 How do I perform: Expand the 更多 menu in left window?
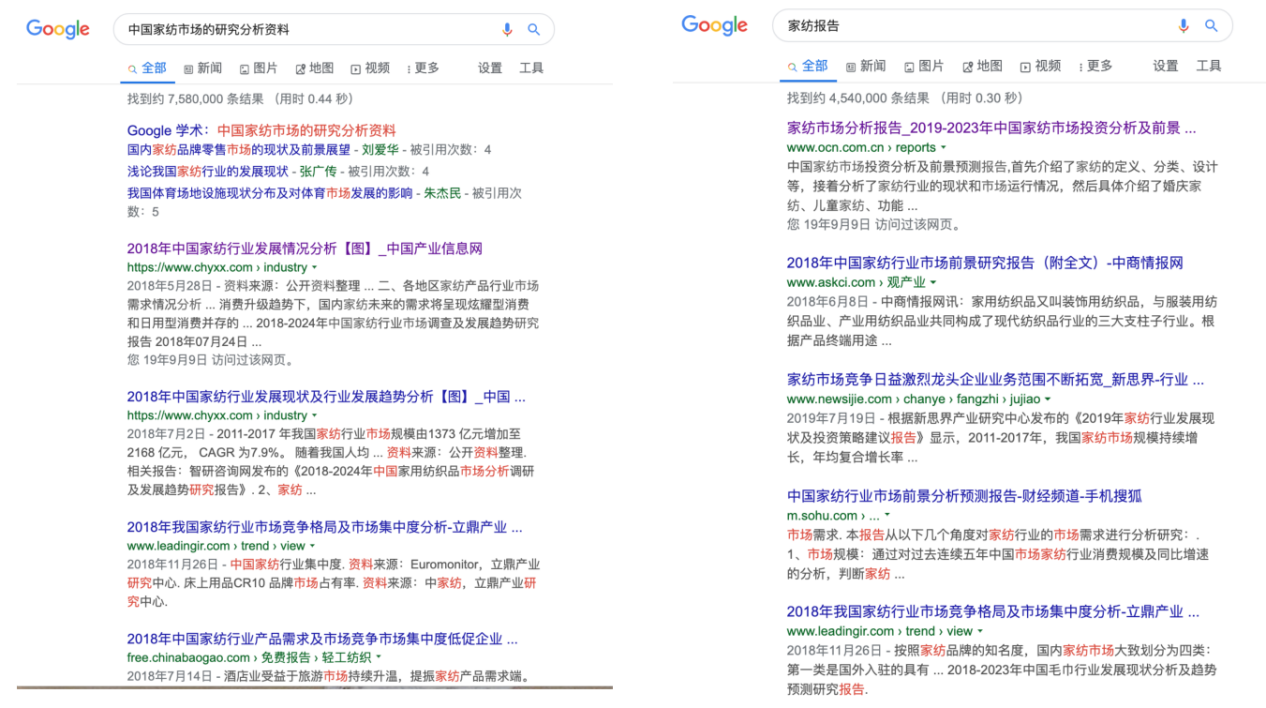tap(423, 68)
